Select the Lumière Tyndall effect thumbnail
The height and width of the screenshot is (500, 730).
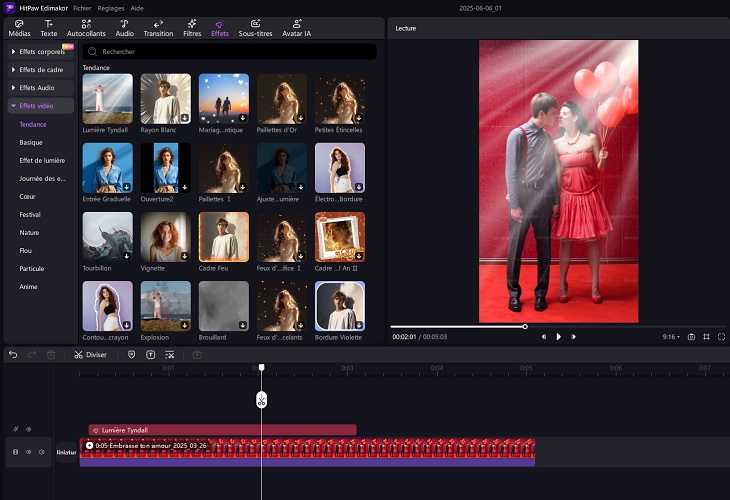click(108, 99)
